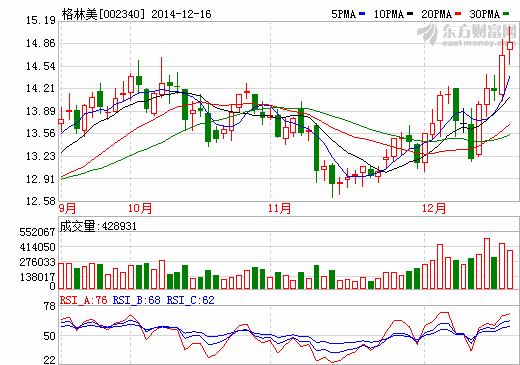
Task: Click the 30PMA legend label
Action: click(x=485, y=14)
